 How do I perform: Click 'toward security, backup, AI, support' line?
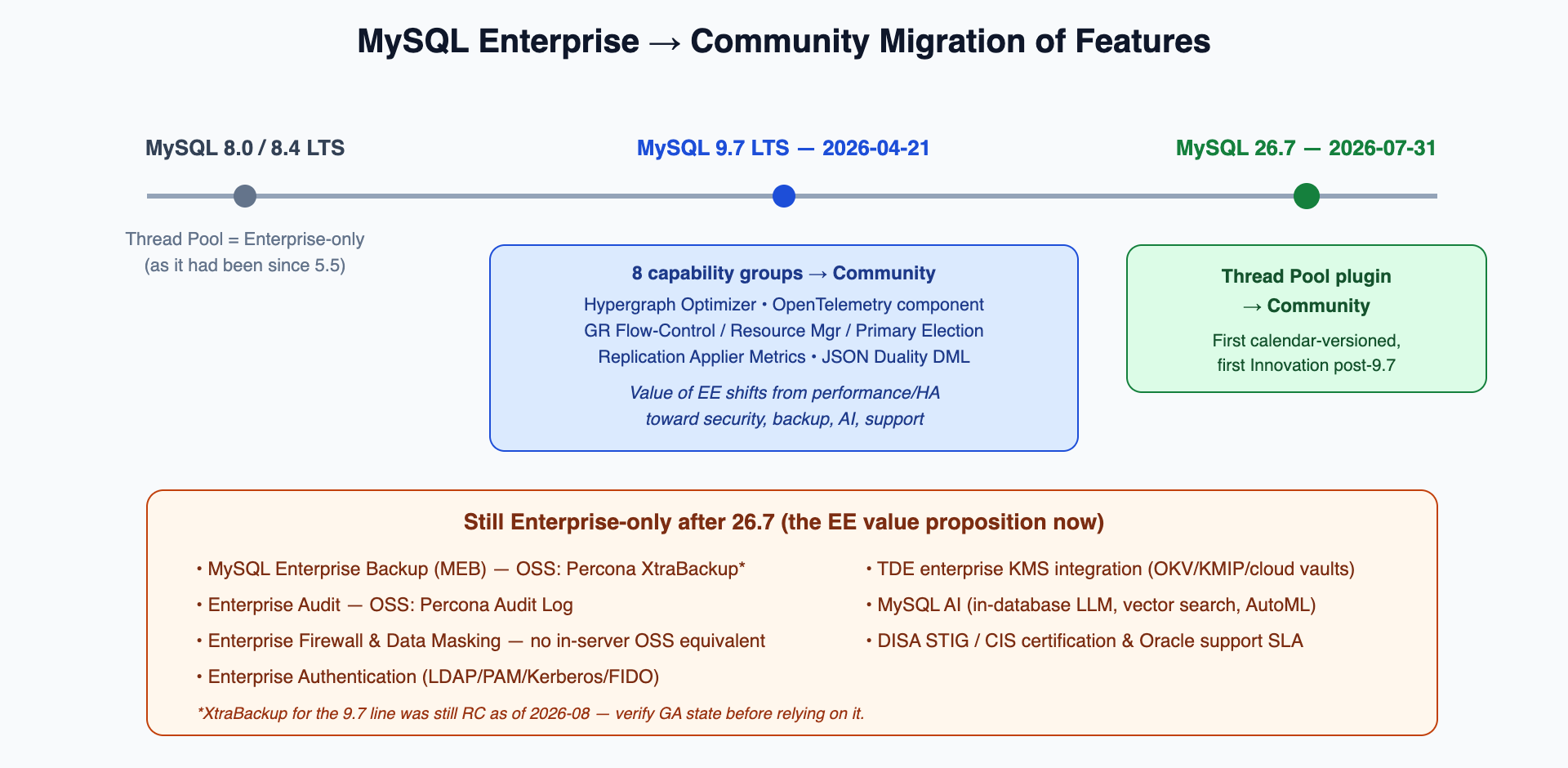coord(785,419)
